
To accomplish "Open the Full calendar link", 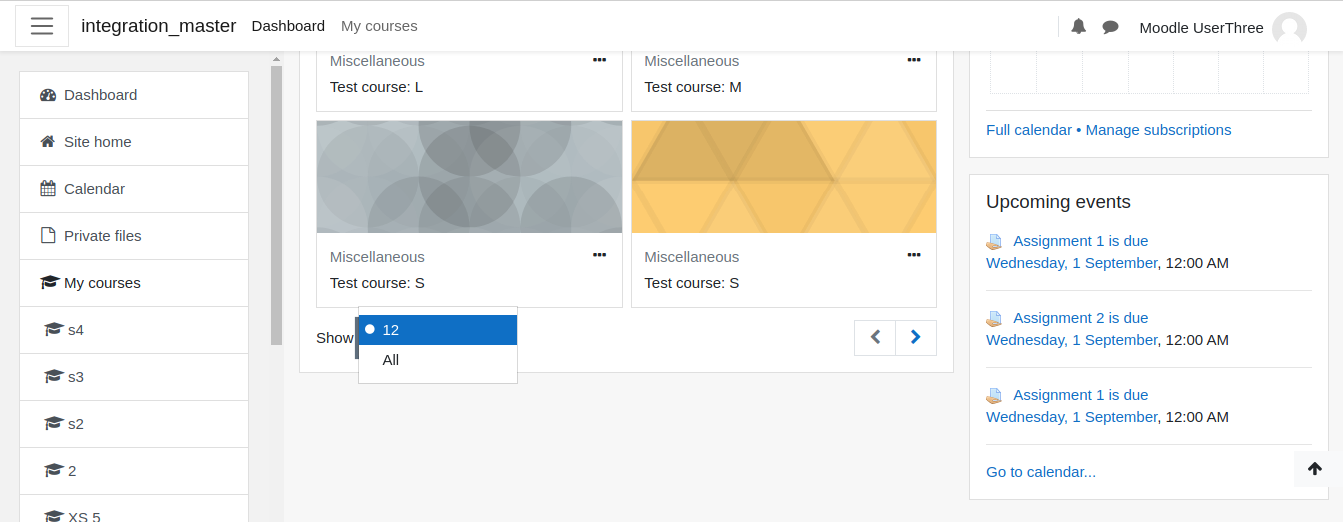I will coord(1029,130).
